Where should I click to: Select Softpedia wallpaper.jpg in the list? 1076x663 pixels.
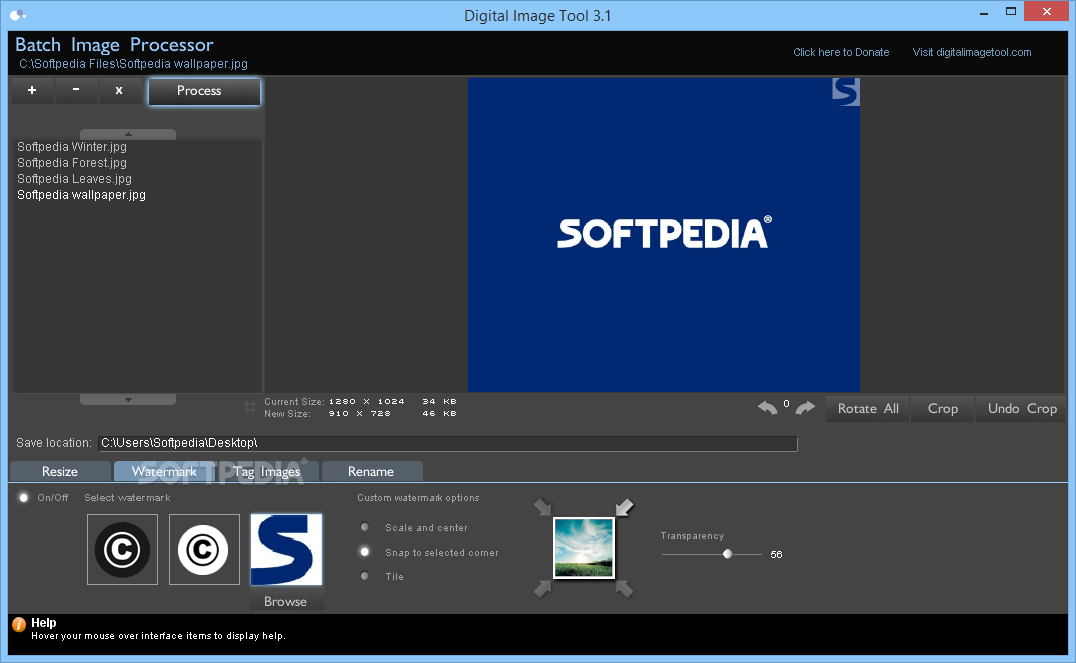click(x=81, y=195)
